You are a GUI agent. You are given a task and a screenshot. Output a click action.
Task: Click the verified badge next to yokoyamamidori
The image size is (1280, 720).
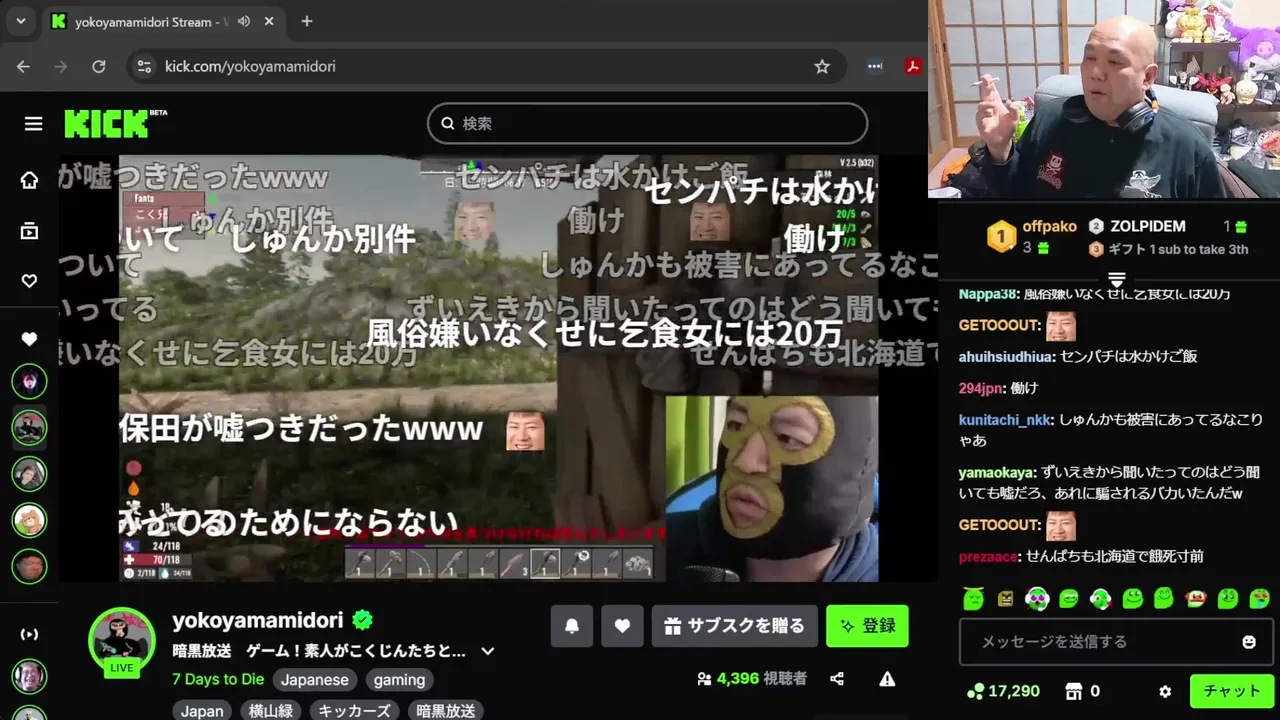[x=362, y=620]
